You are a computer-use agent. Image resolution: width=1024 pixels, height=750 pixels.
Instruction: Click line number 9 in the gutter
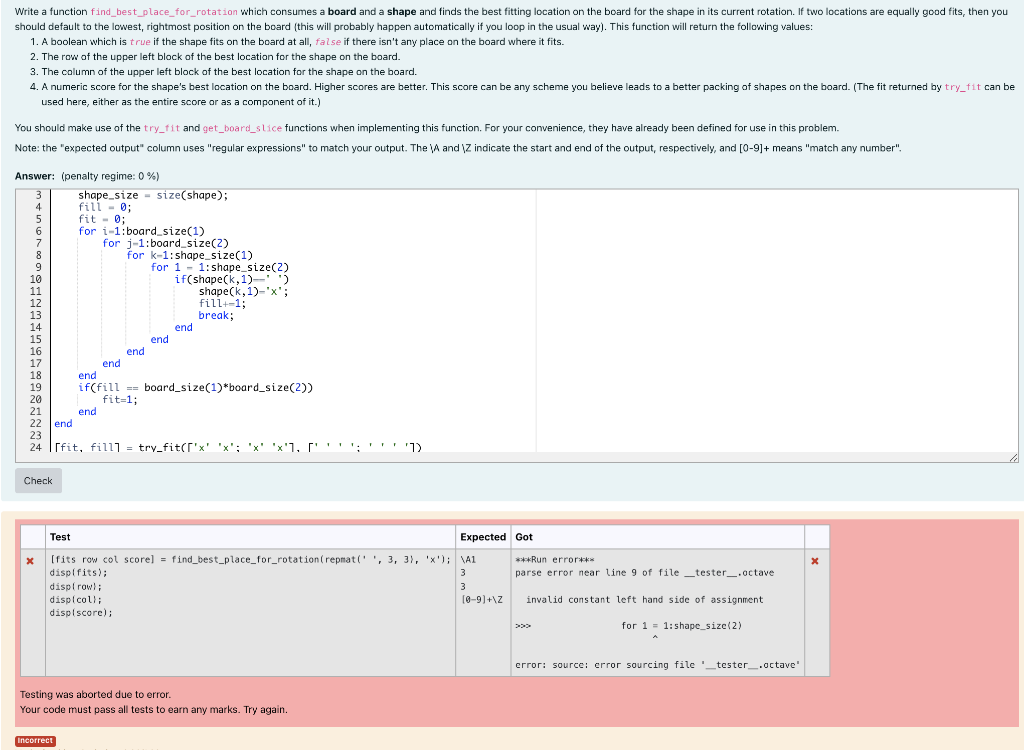(36, 266)
